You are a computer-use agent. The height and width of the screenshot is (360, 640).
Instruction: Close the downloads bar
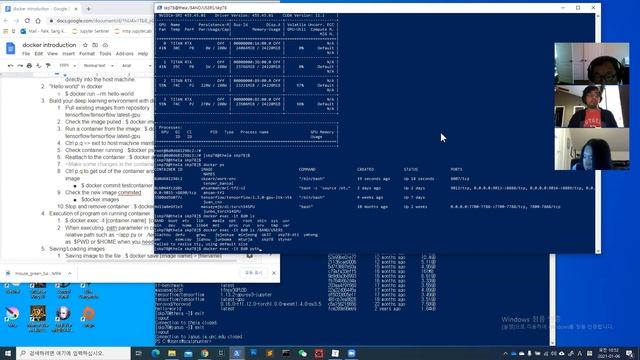point(274,273)
